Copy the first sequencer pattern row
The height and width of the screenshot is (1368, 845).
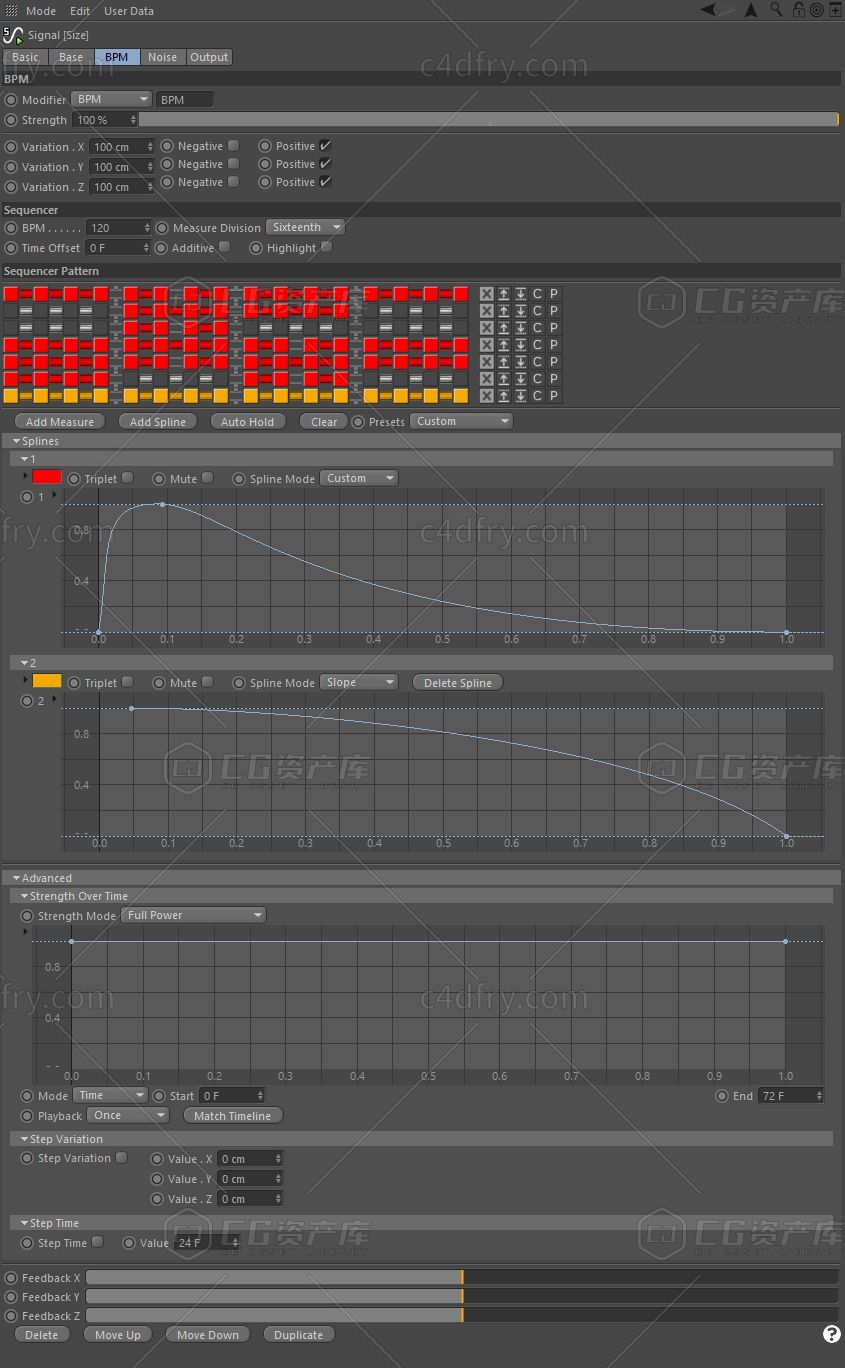click(x=537, y=294)
